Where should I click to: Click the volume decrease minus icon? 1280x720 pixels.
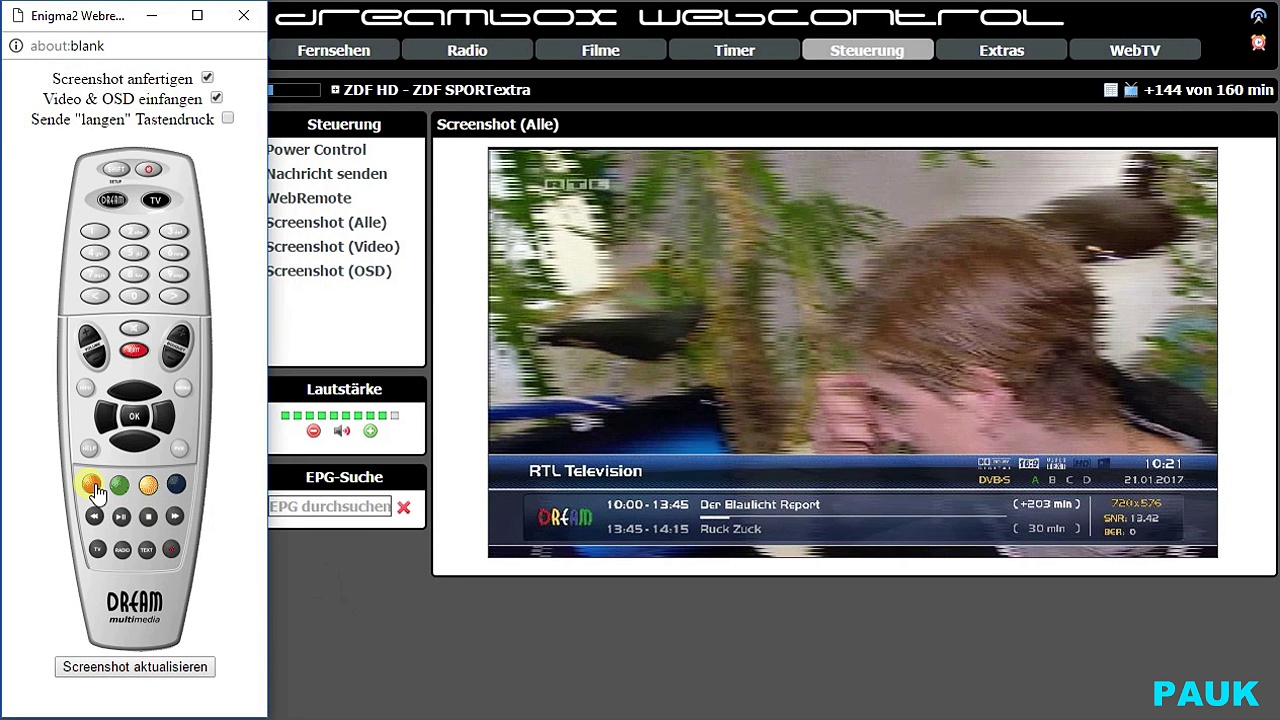tap(314, 431)
